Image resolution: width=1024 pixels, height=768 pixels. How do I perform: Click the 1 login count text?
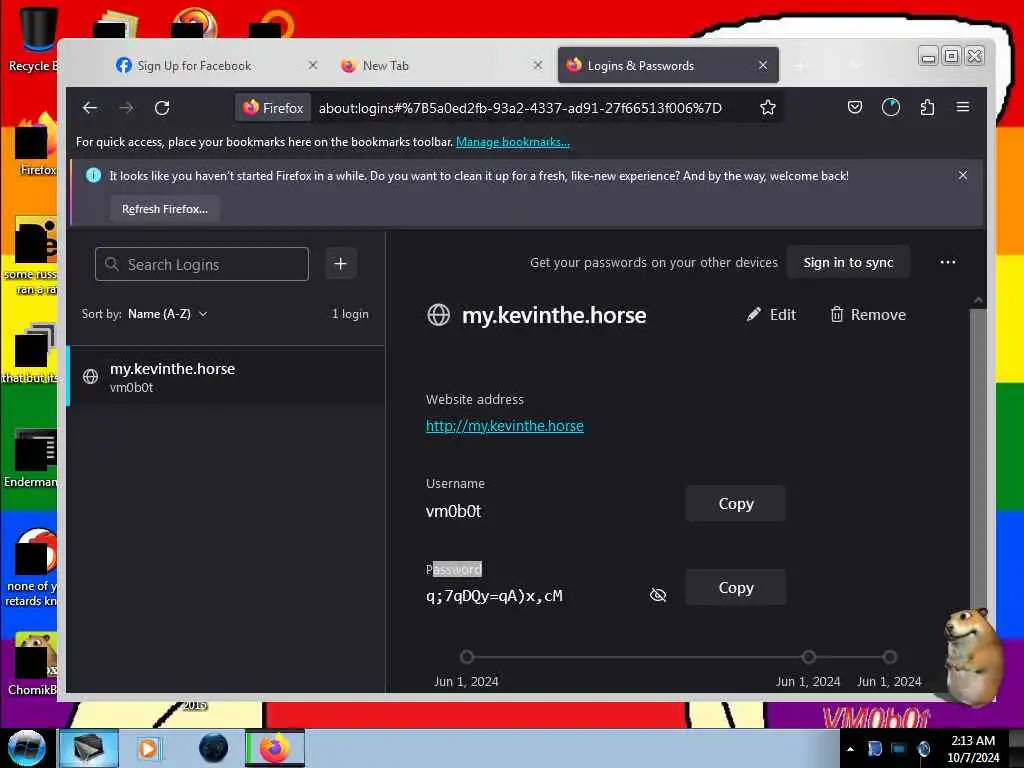(x=350, y=314)
